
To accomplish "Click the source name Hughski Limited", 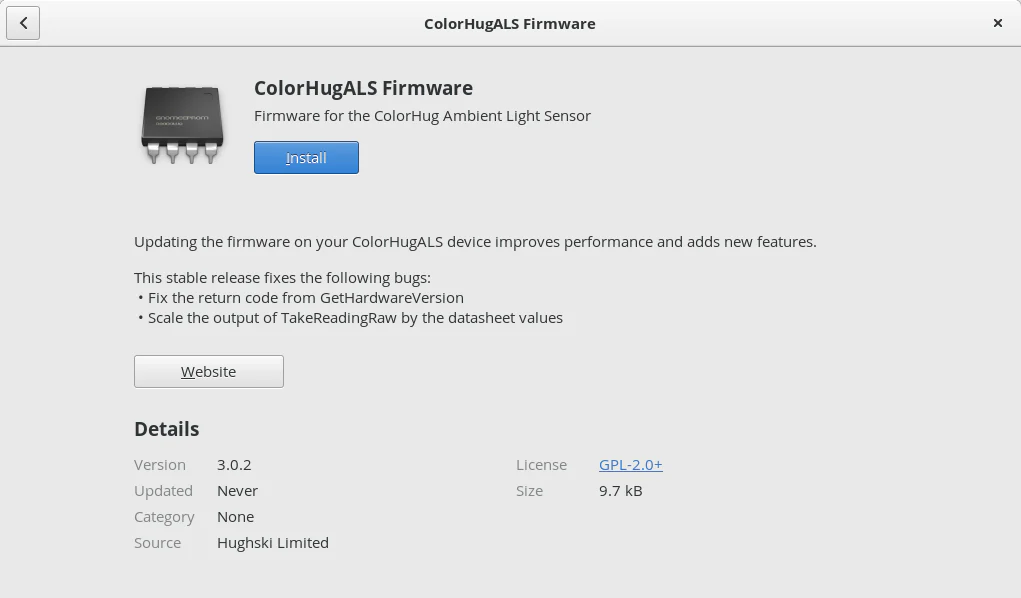I will 273,543.
